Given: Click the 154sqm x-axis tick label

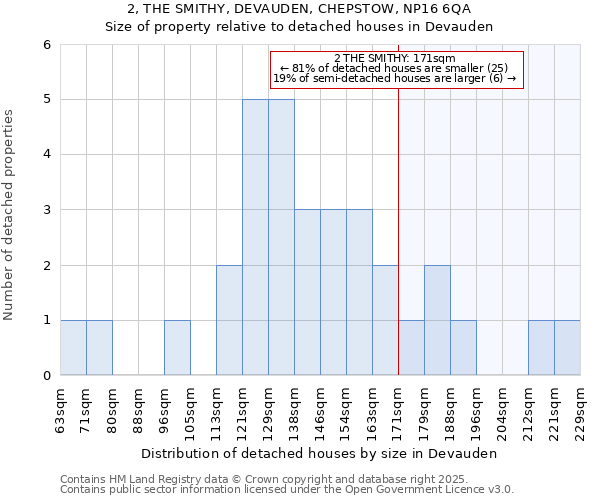Looking at the screenshot, I should tap(346, 415).
